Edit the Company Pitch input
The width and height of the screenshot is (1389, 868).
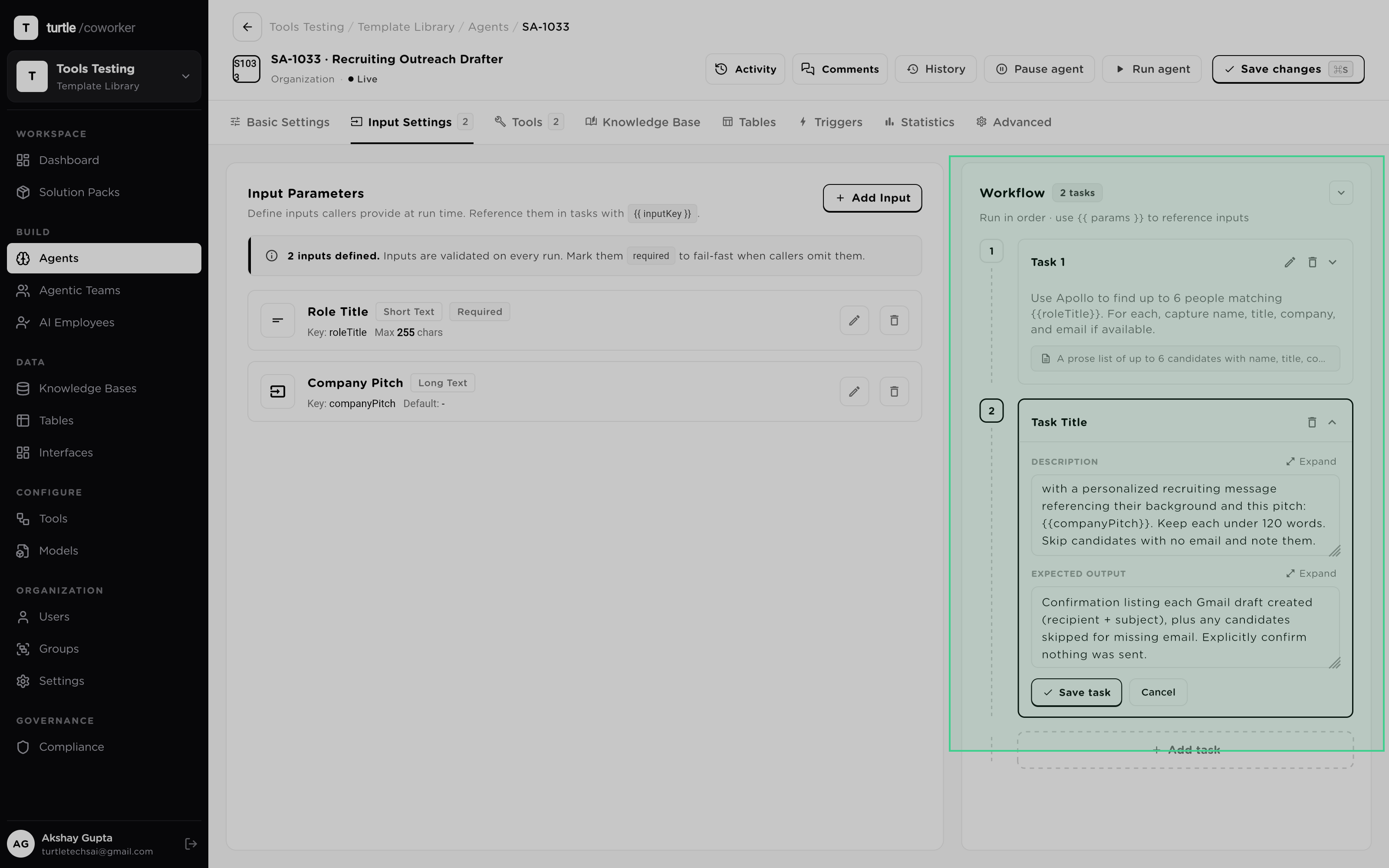click(x=854, y=391)
